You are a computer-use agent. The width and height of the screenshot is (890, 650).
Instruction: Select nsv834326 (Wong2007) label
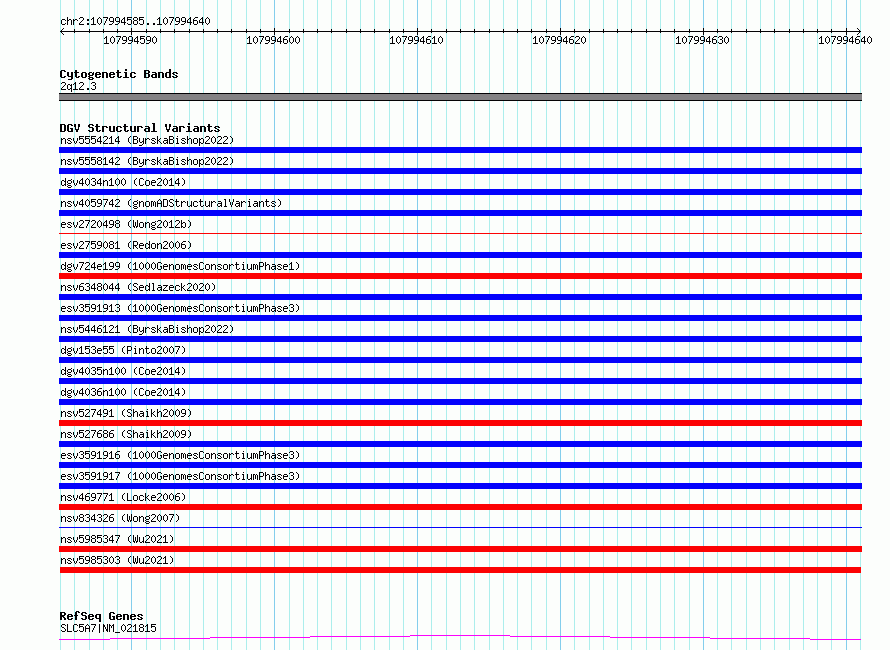(x=120, y=518)
